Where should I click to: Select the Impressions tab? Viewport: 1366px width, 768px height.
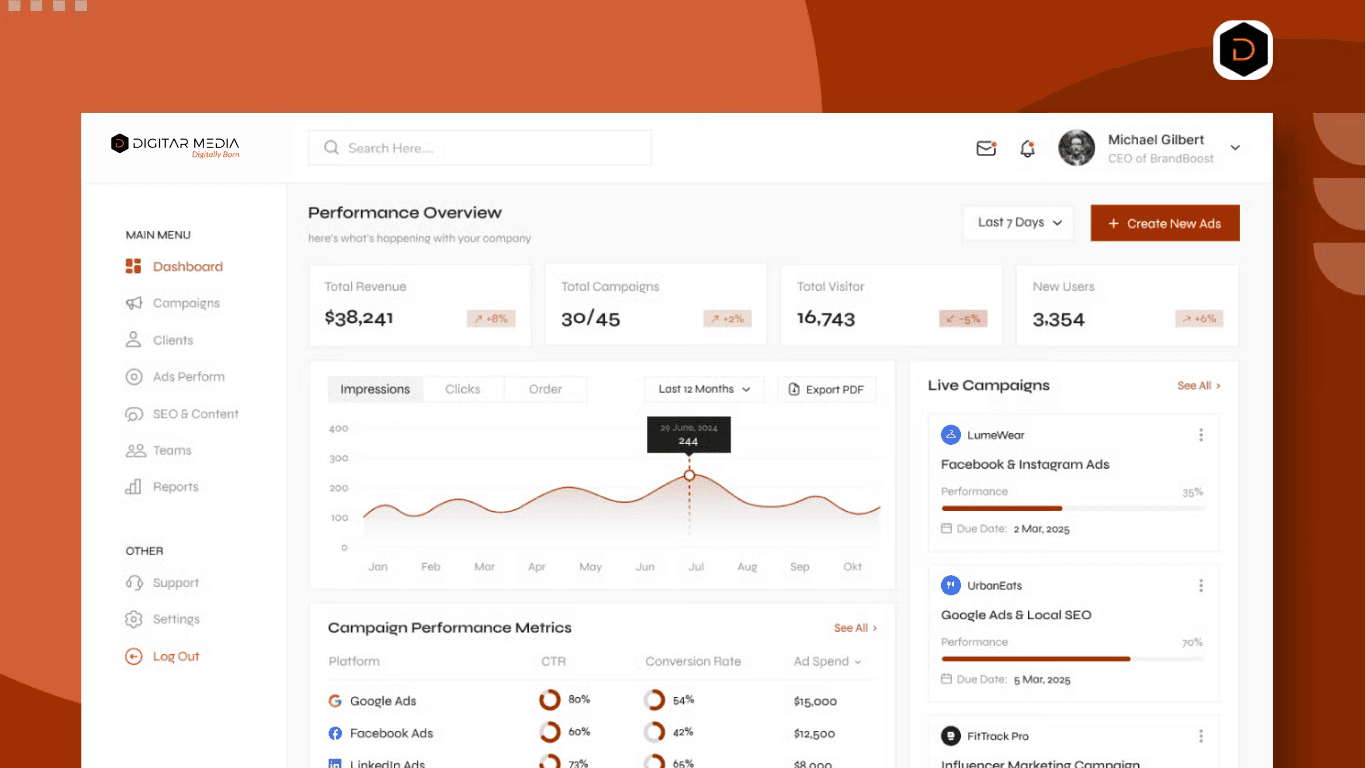click(x=375, y=389)
